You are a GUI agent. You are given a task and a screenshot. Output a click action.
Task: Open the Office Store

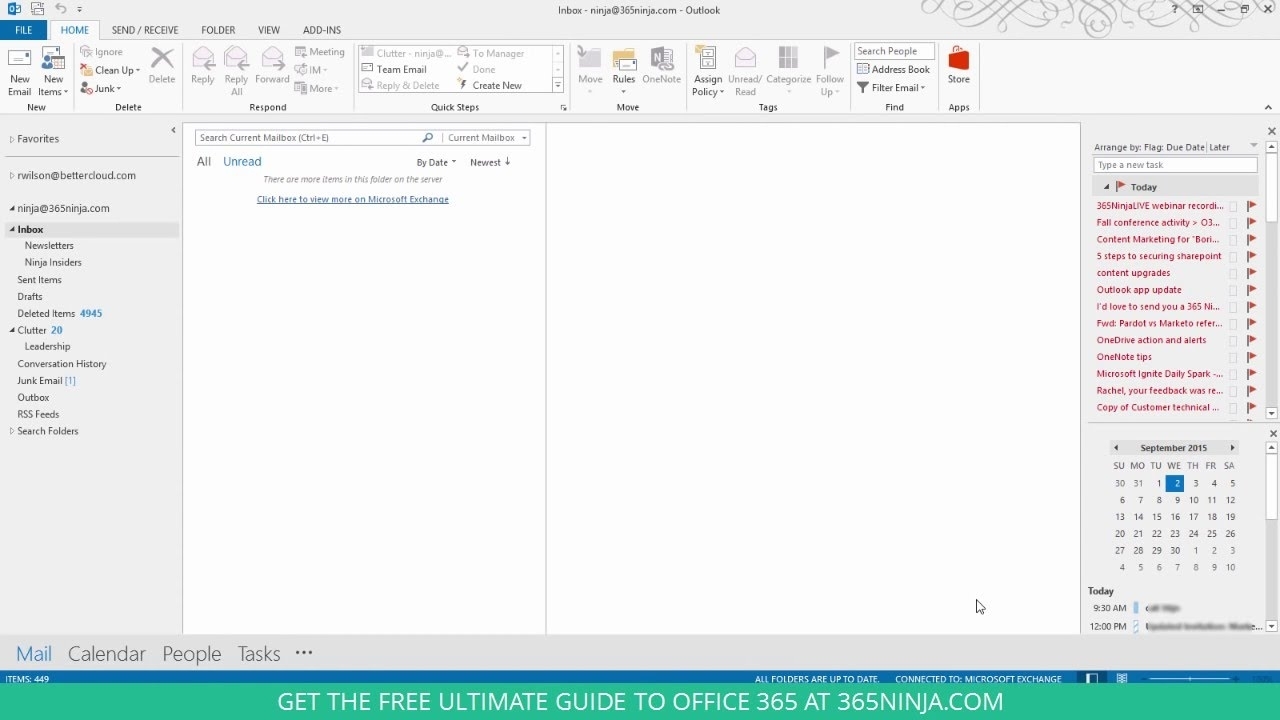959,66
